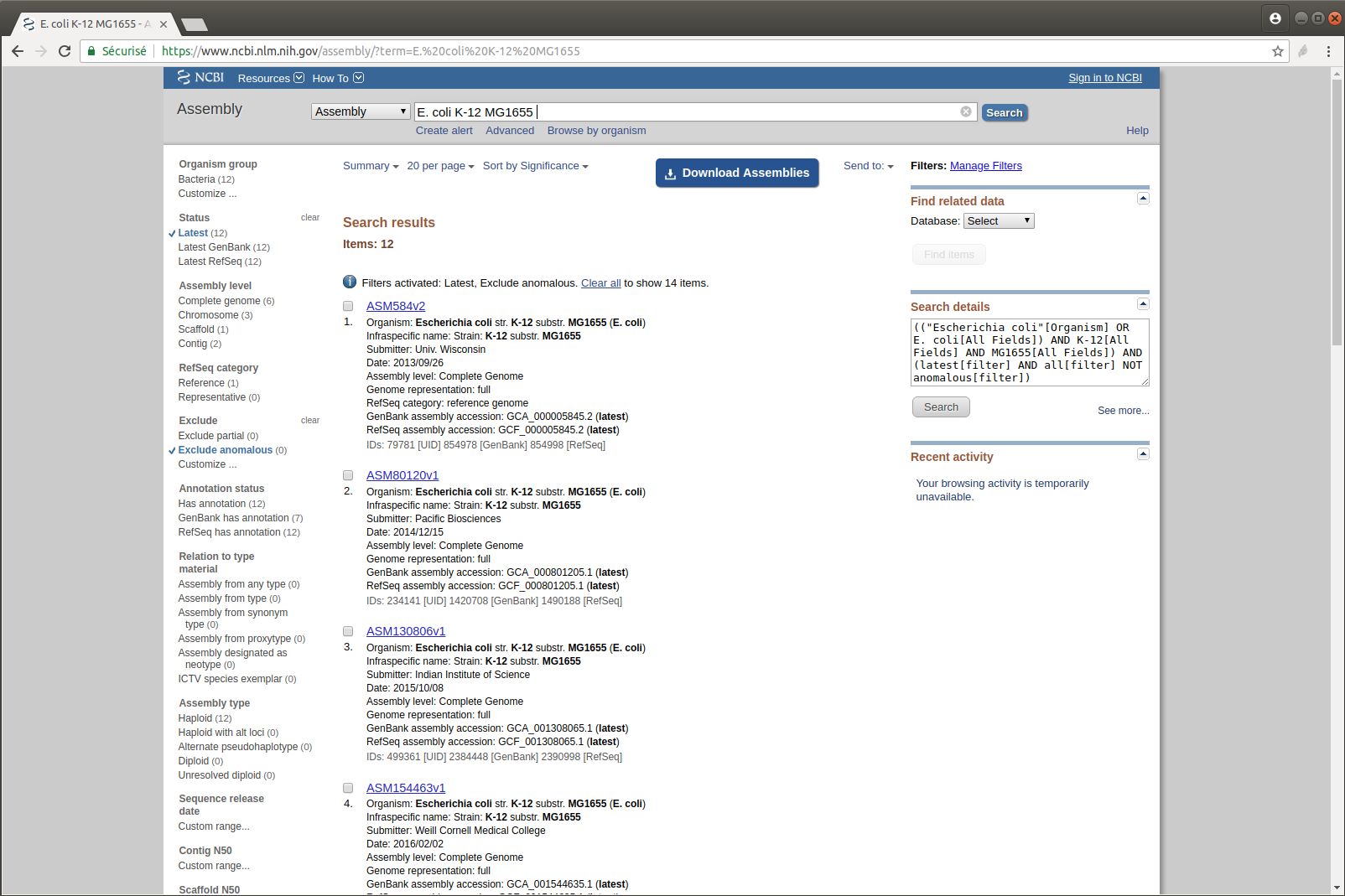Click See more in Search details
The width and height of the screenshot is (1345, 896).
[1124, 411]
